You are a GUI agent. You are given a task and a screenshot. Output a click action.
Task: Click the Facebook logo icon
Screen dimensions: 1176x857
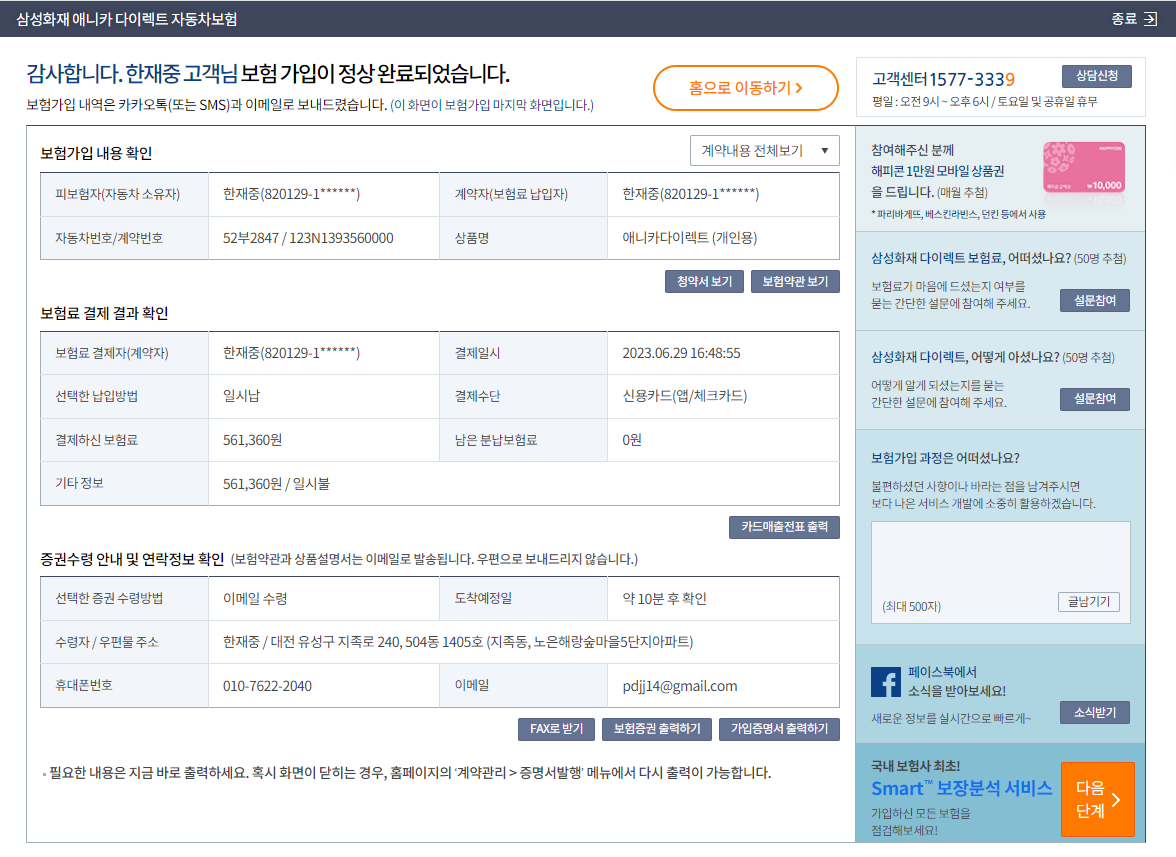point(886,682)
